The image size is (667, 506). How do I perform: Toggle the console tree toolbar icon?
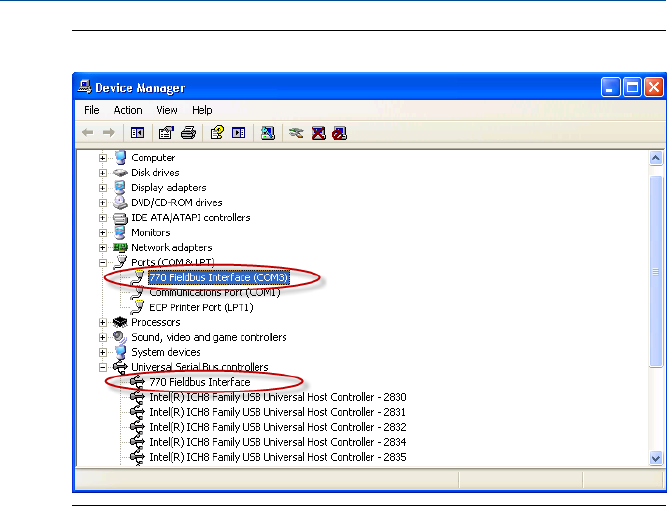[137, 132]
